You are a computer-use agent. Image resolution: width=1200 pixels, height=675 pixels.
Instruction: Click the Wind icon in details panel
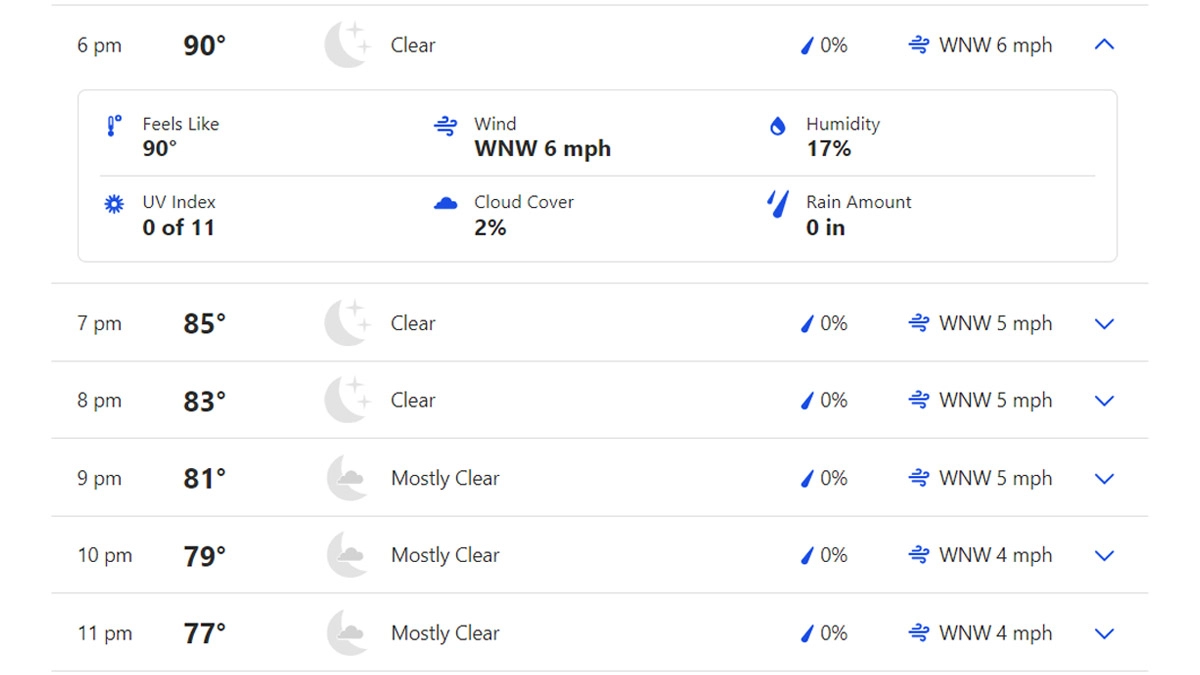pos(445,126)
